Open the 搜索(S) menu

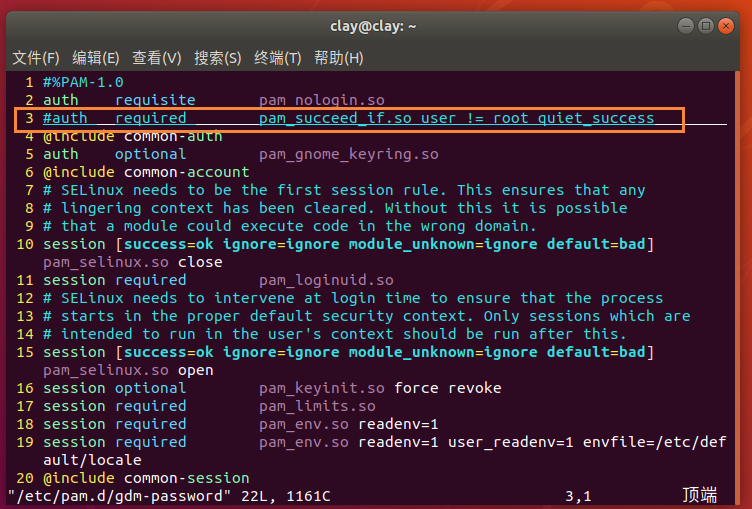coord(217,58)
